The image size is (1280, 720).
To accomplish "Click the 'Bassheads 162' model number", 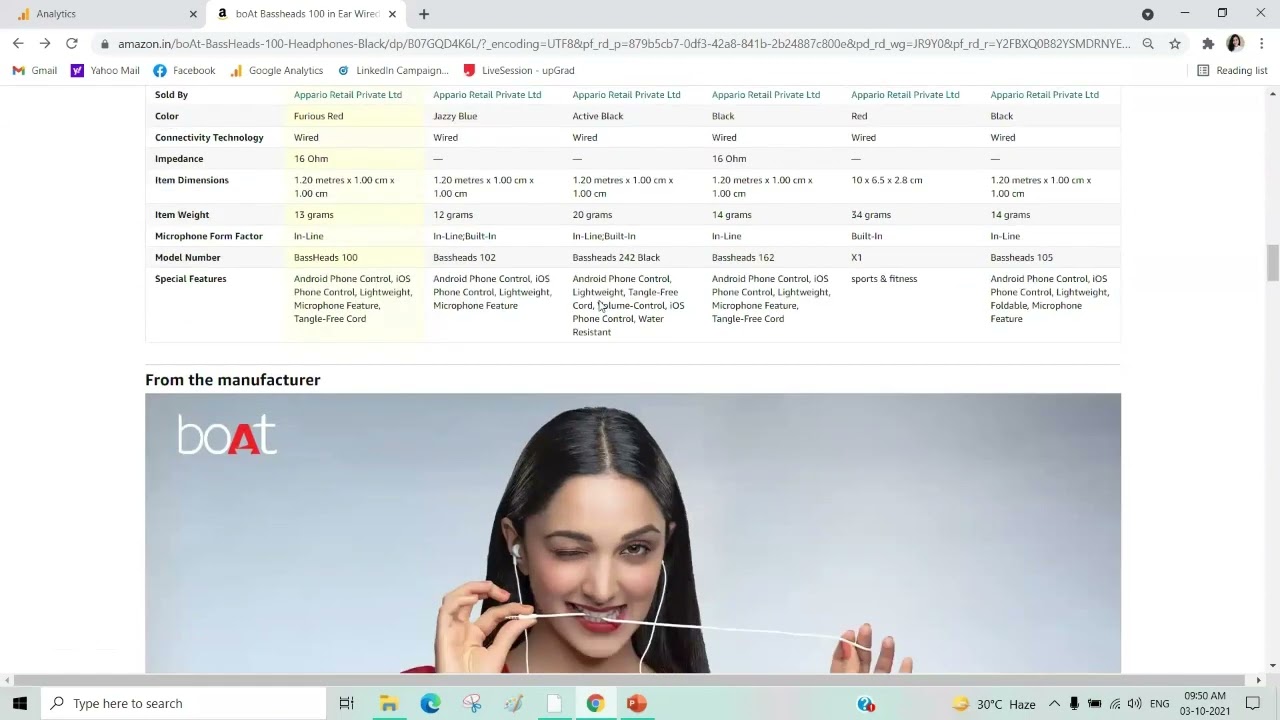I will 743,258.
